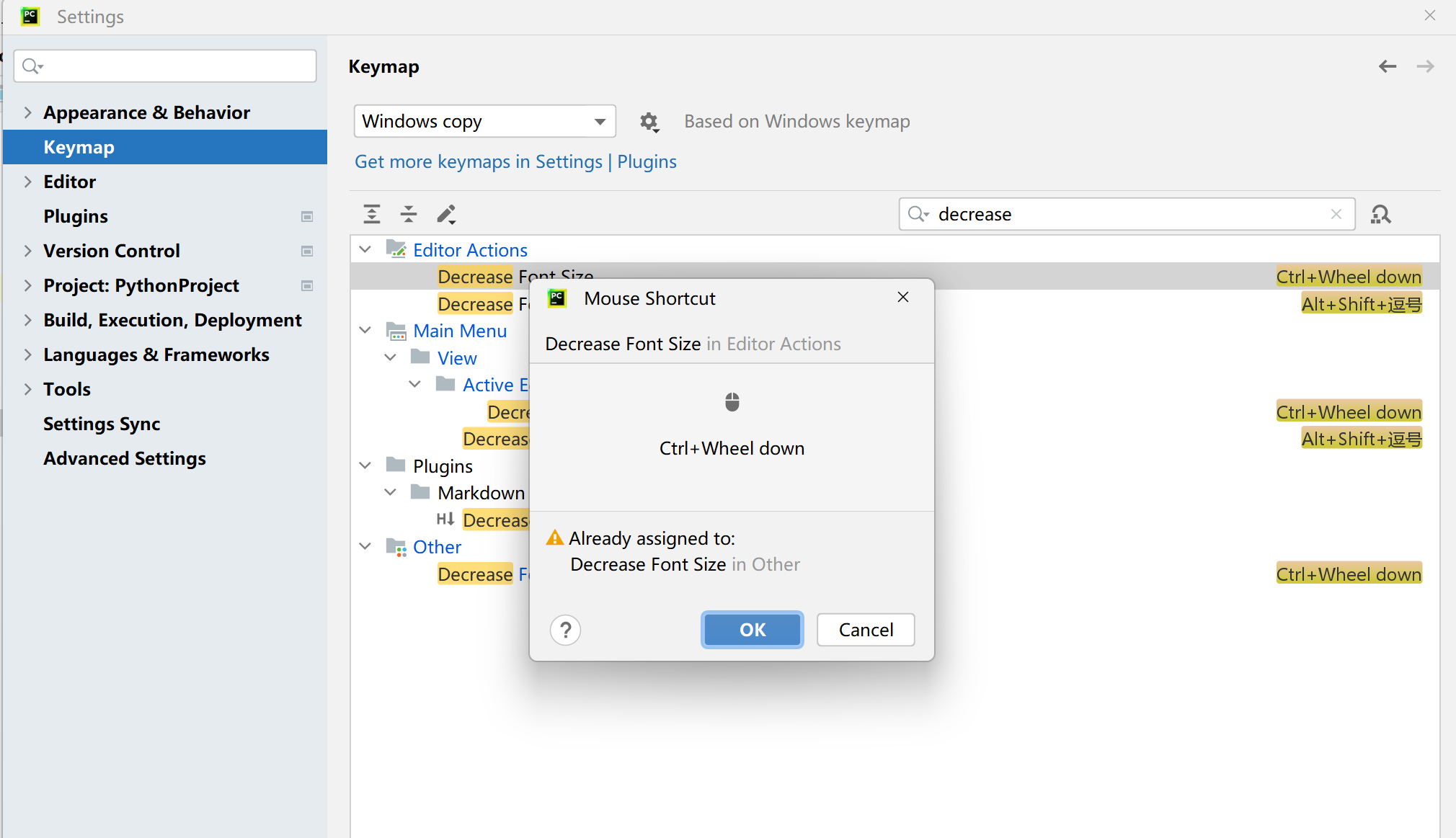
Task: Click the settings search field in sidebar
Action: 164,66
